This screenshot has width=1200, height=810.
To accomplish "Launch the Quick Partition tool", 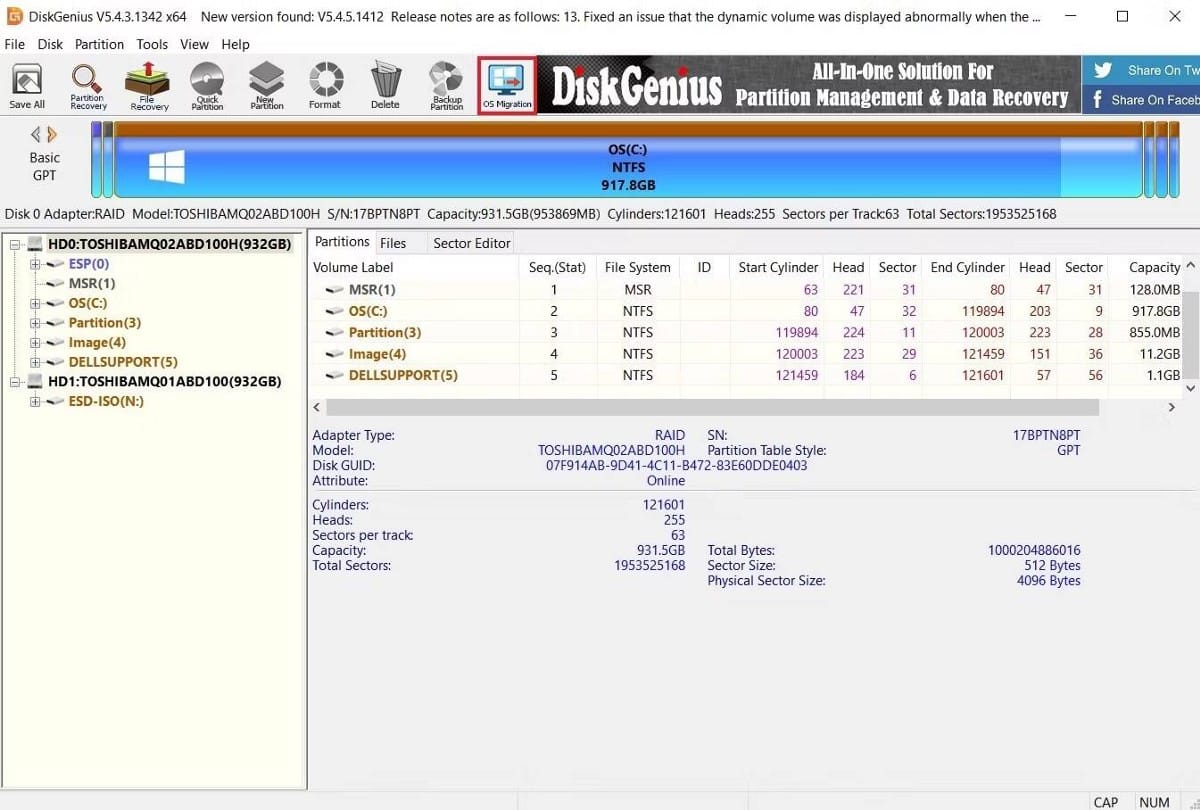I will [207, 85].
